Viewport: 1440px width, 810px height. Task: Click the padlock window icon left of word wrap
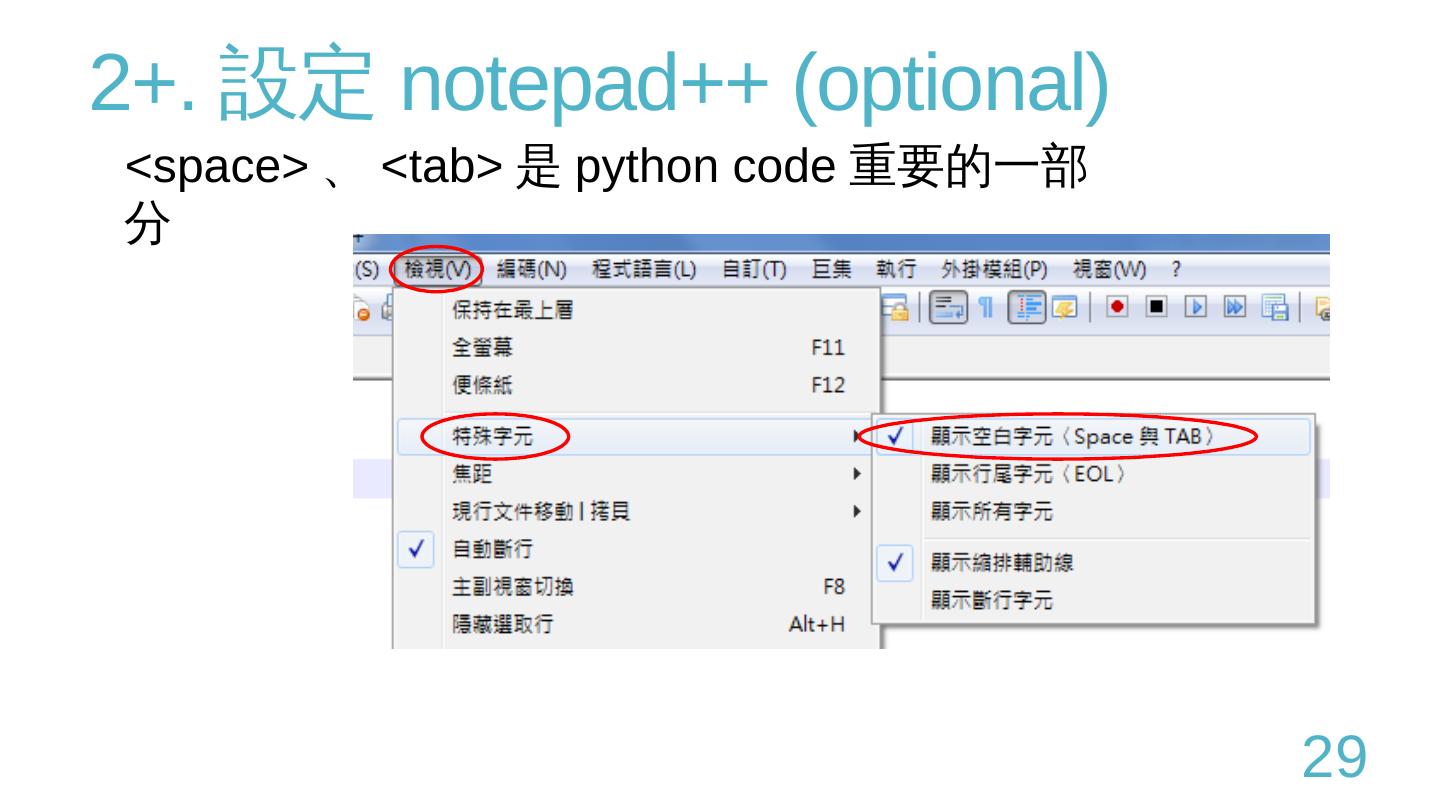[x=895, y=308]
